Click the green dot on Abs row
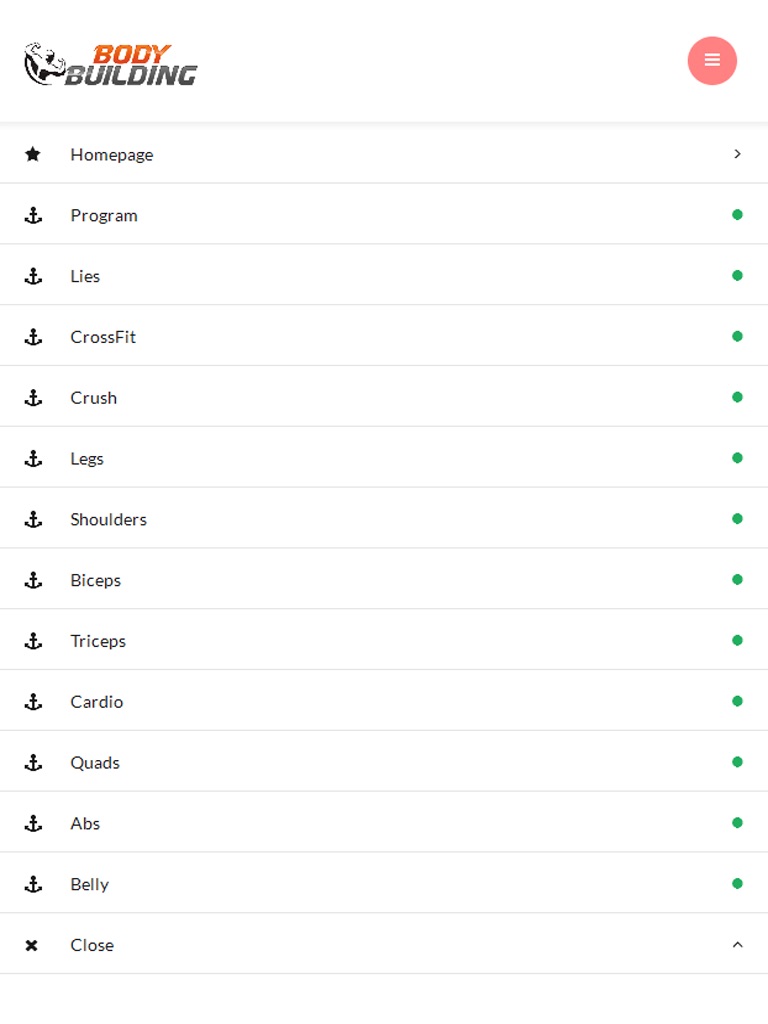The height and width of the screenshot is (1024, 768). tap(737, 823)
